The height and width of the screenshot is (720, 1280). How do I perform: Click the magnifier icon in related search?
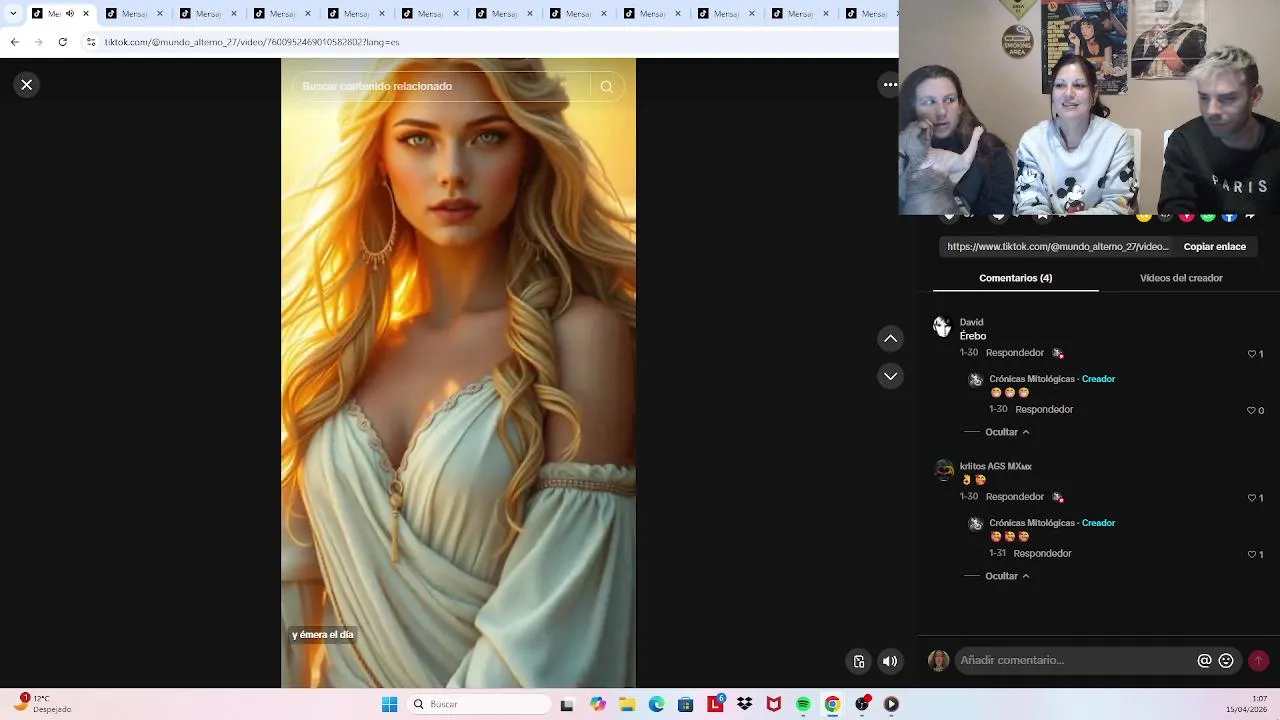click(x=606, y=86)
